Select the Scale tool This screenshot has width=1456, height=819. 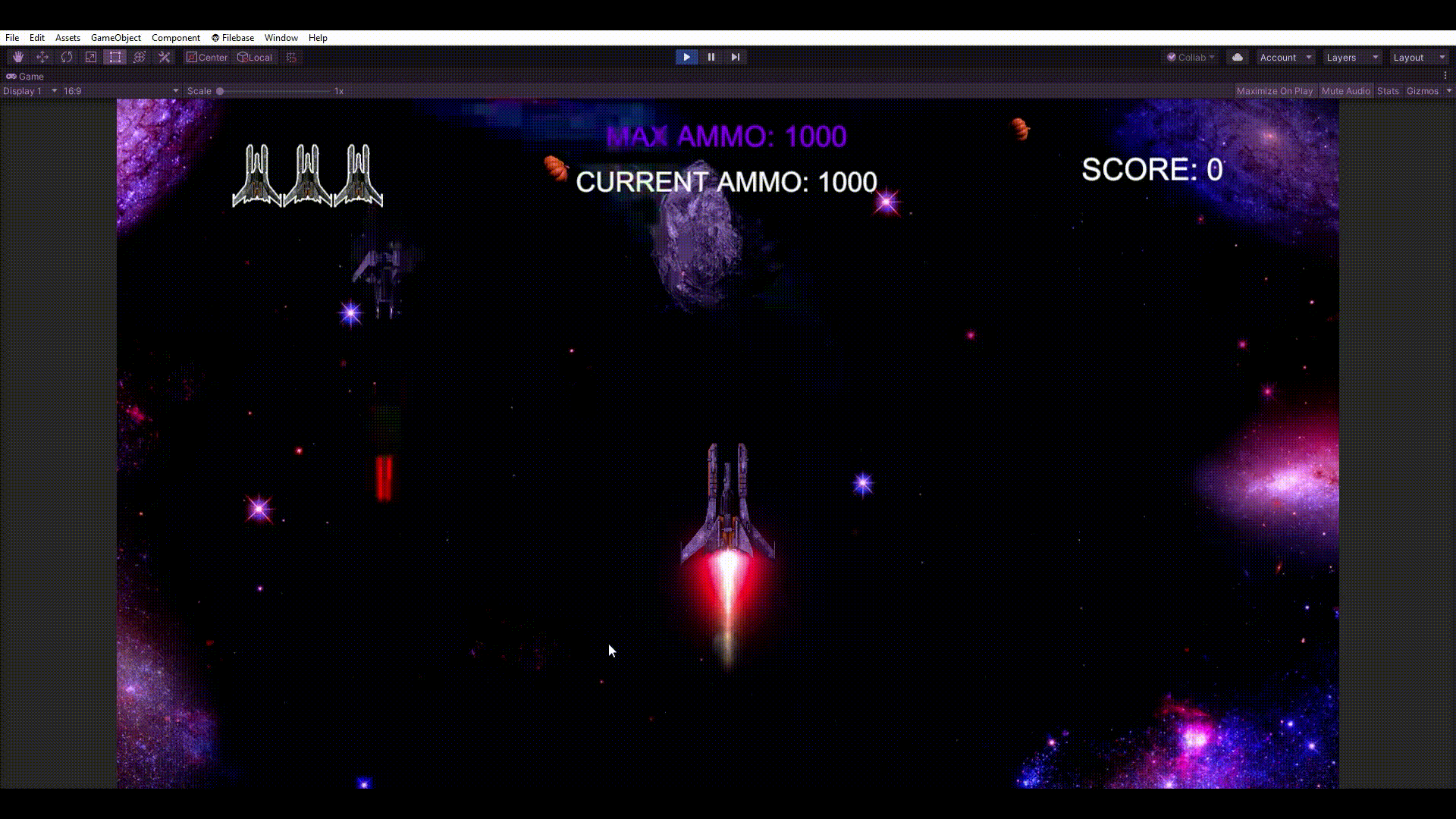[x=91, y=57]
